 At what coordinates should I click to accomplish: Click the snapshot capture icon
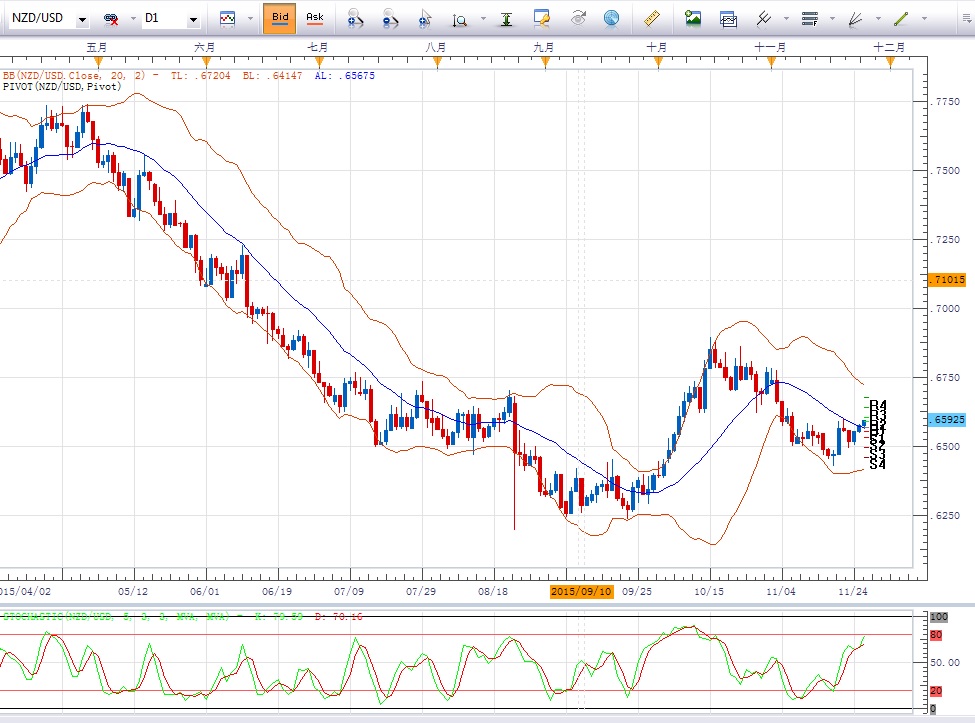click(730, 17)
